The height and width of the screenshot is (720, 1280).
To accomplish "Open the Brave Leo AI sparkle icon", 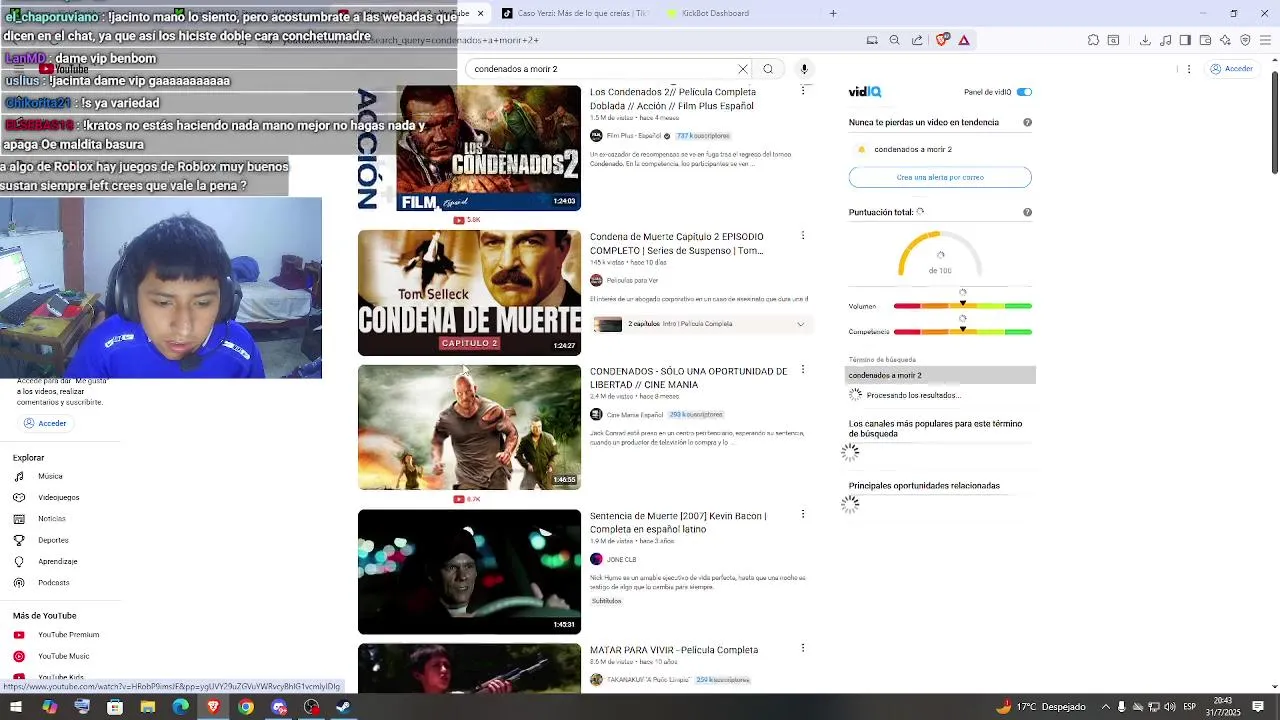I will click(x=1225, y=40).
